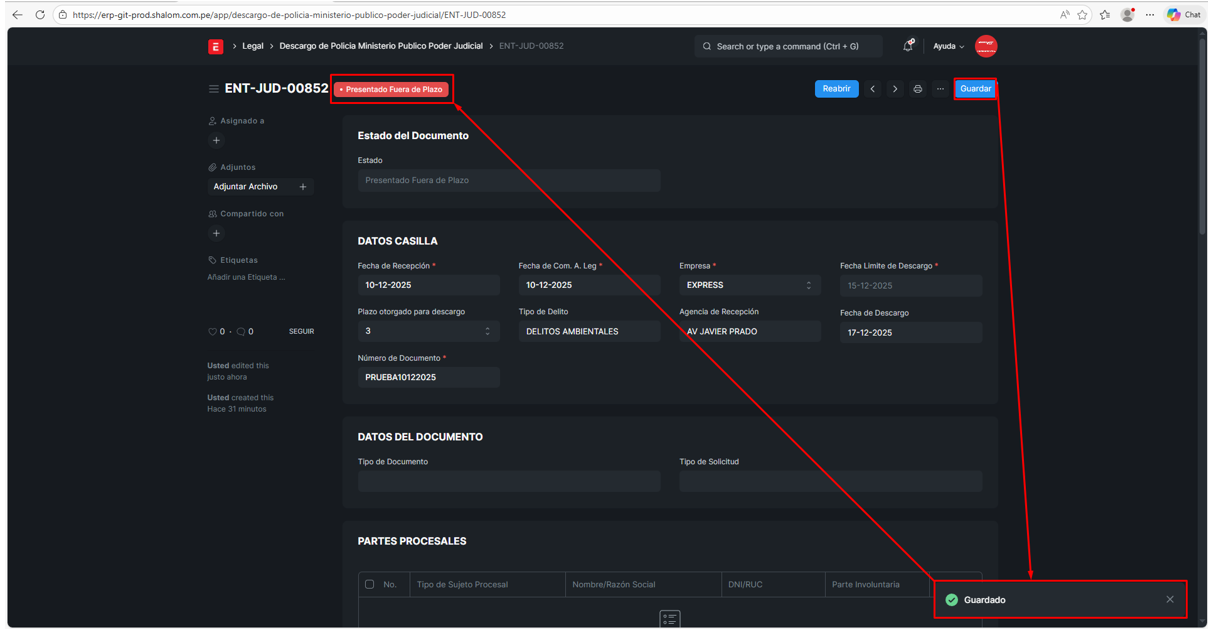The width and height of the screenshot is (1208, 629).
Task: Click the red ERP home logo
Action: tap(215, 46)
